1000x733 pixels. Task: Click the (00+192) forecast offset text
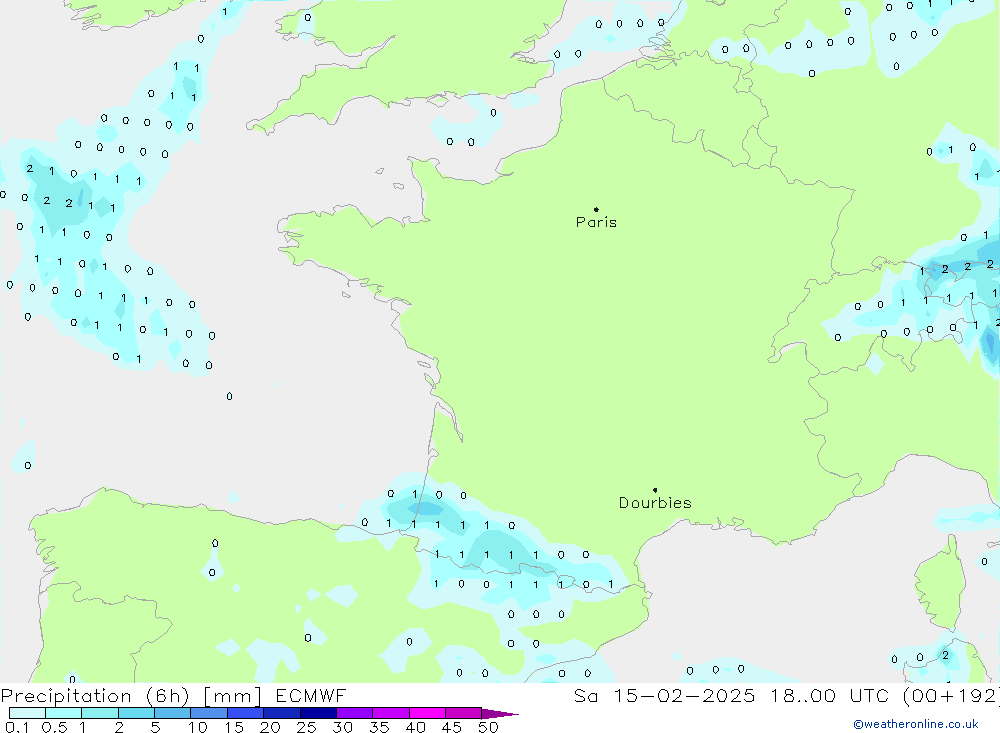click(x=951, y=695)
